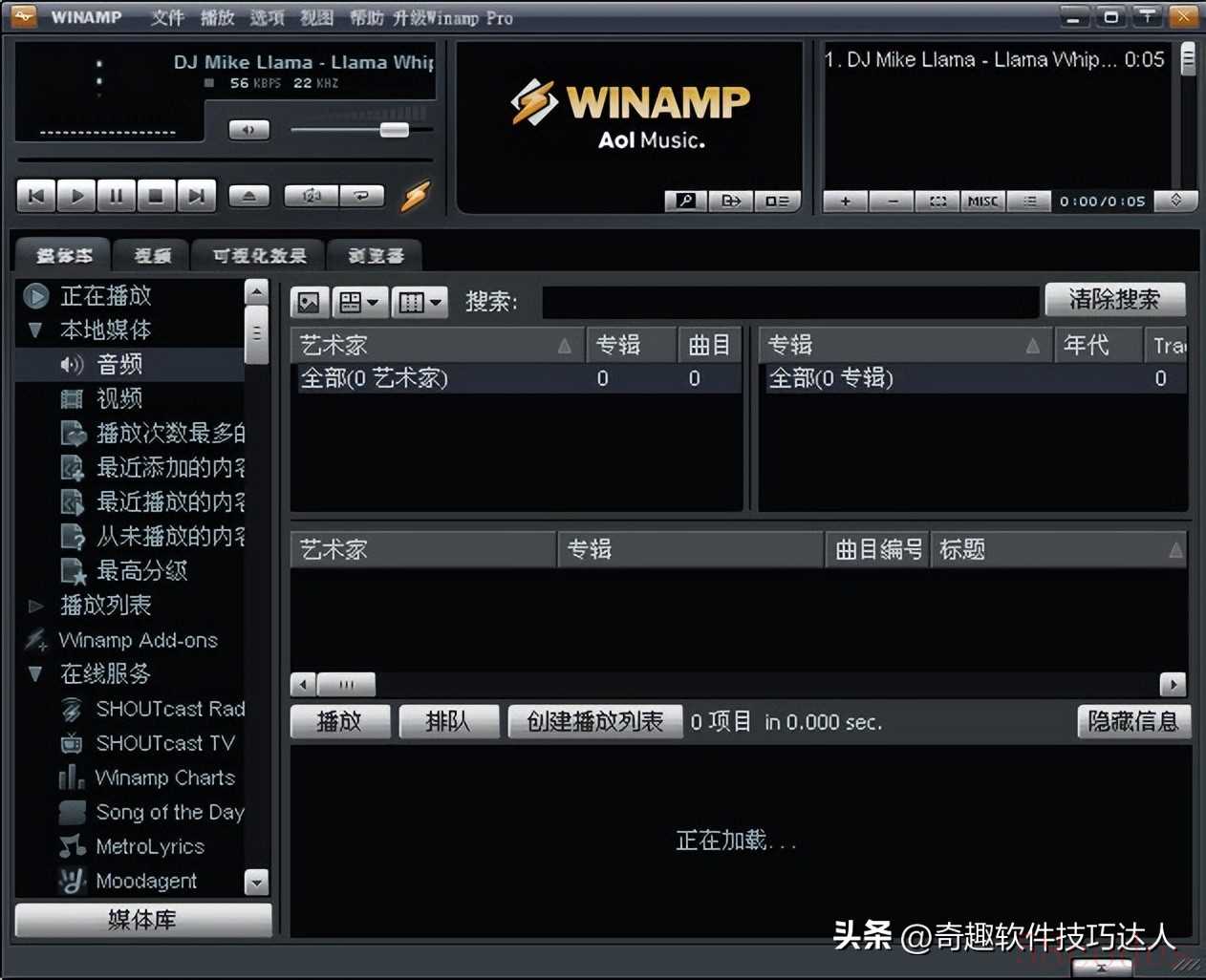Click the list-layout icon below the Aol Music logo
The height and width of the screenshot is (980, 1206).
[x=777, y=201]
